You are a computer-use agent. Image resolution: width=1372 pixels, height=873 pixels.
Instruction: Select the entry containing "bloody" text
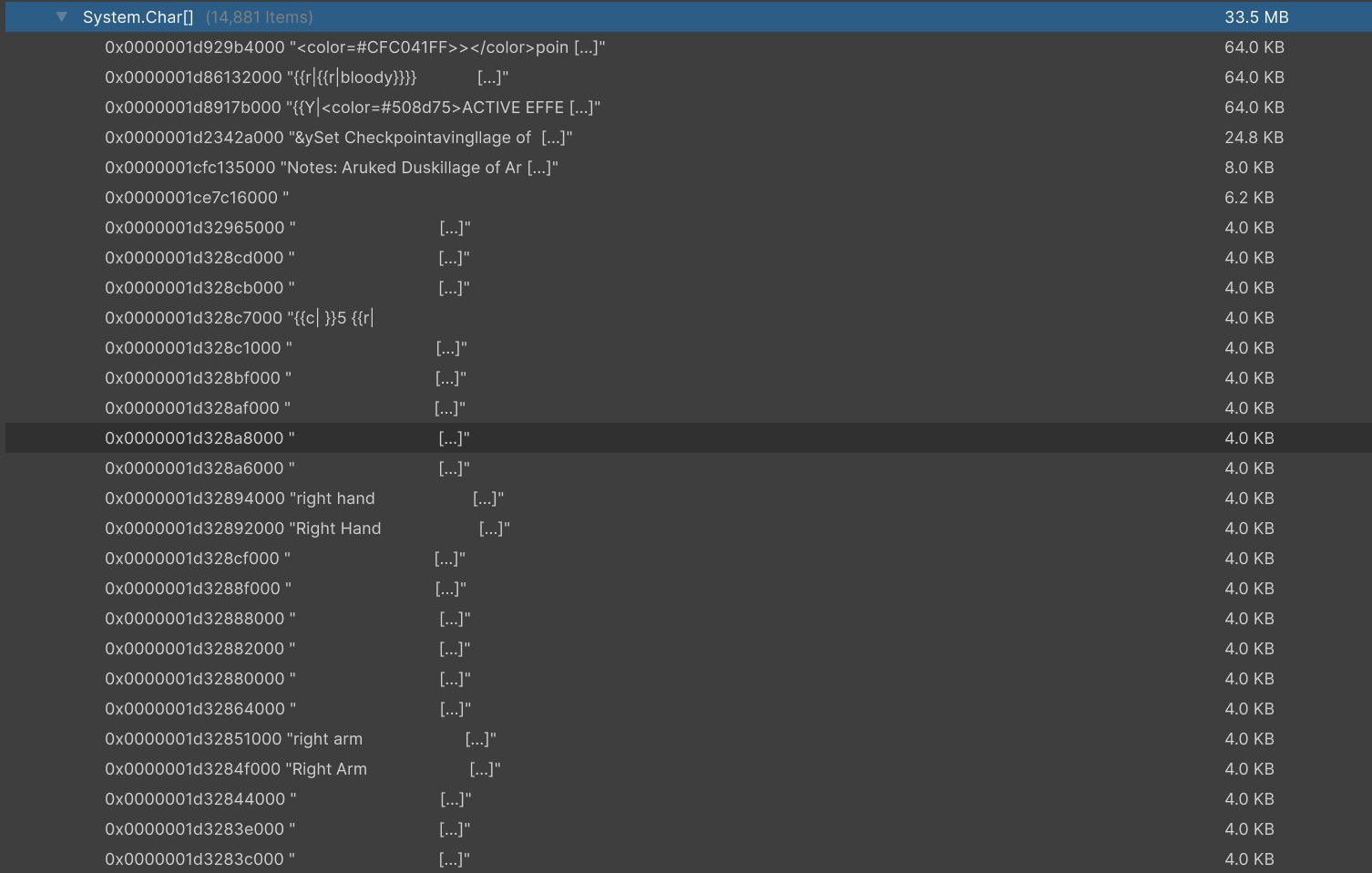[x=306, y=77]
